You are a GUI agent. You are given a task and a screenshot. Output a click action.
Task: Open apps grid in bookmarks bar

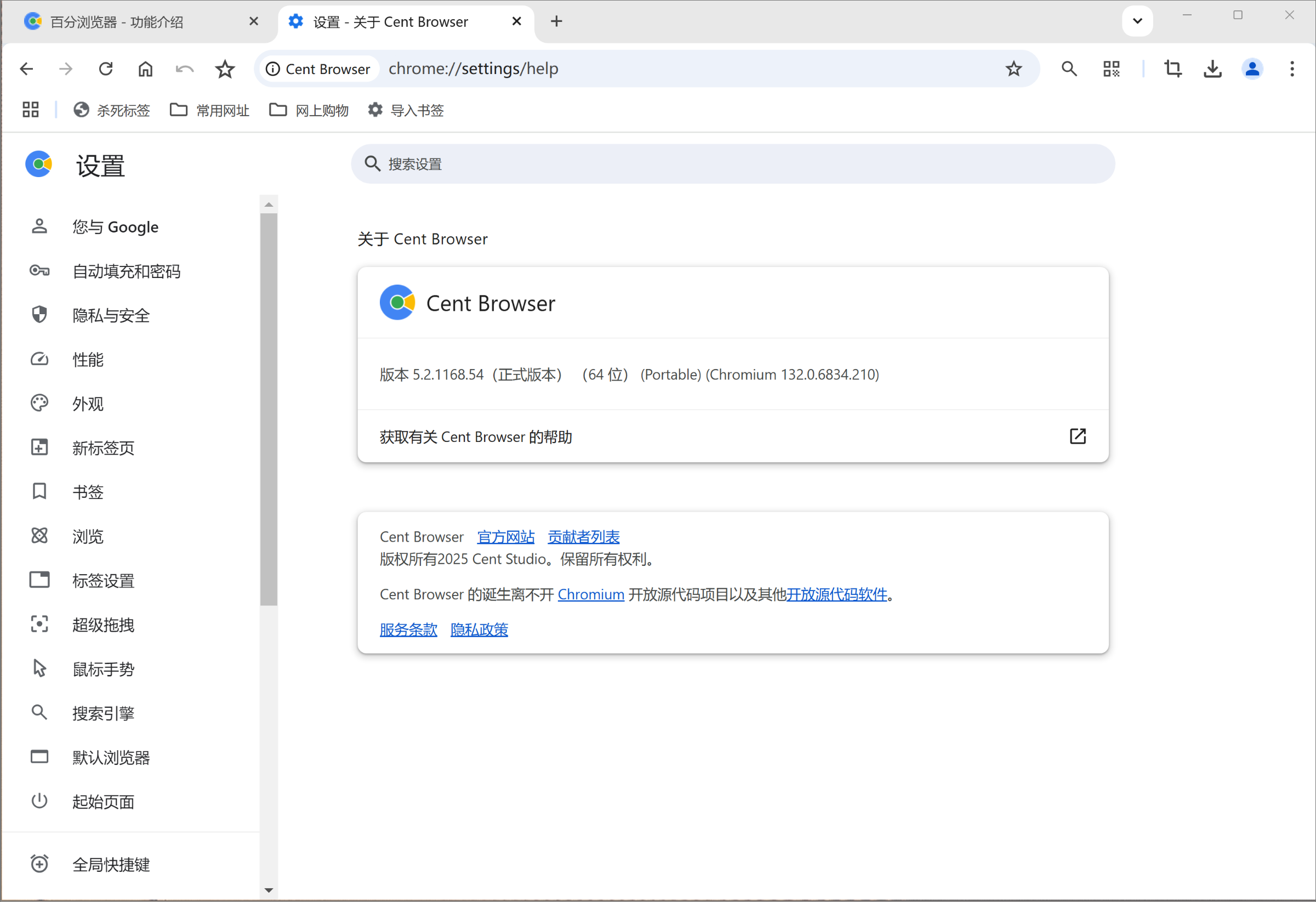pos(31,109)
